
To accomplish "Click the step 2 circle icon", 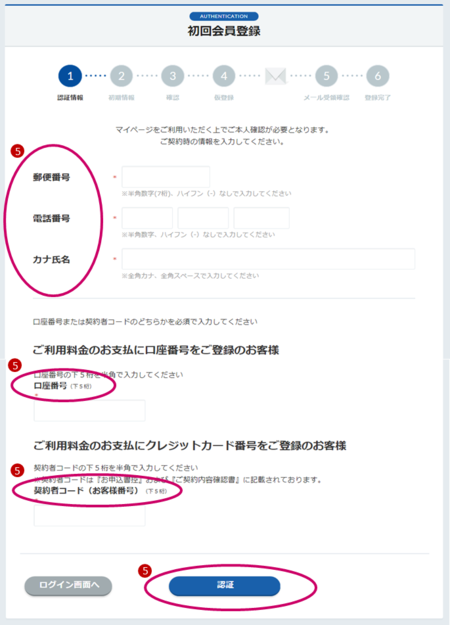I will click(x=122, y=76).
